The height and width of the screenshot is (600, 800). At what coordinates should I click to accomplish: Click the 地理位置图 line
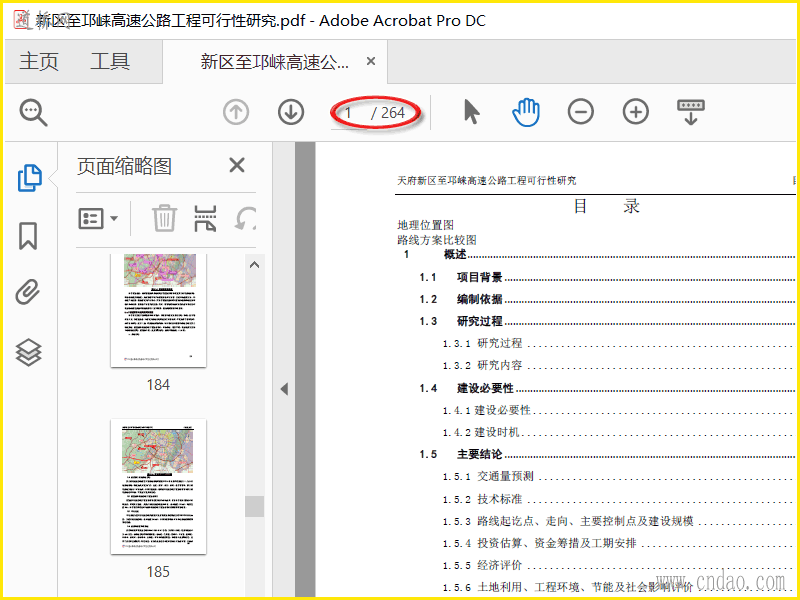tap(426, 225)
